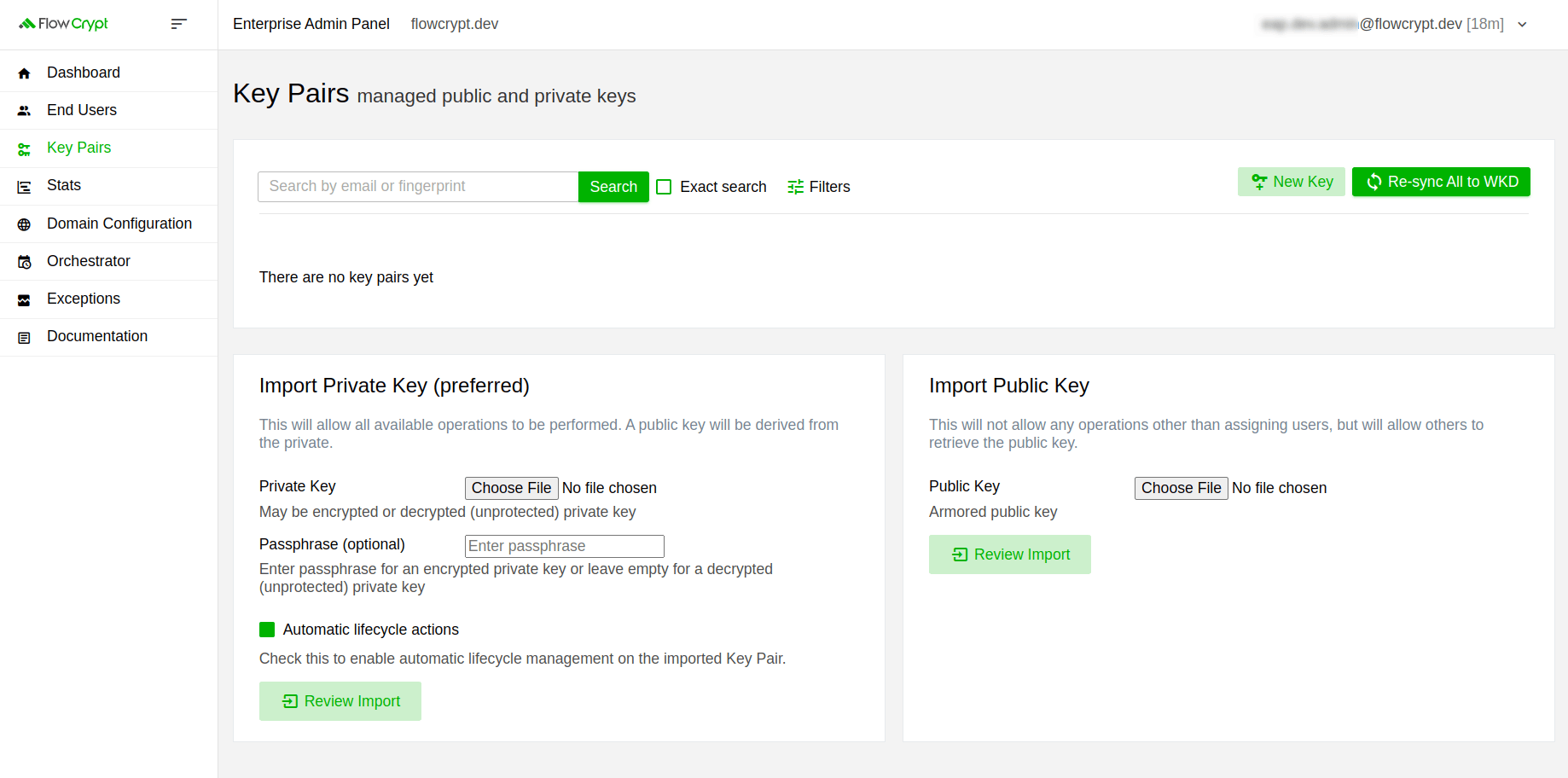Click the Enterprise Admin Panel title
Screen dimensions: 1568x778
[311, 24]
